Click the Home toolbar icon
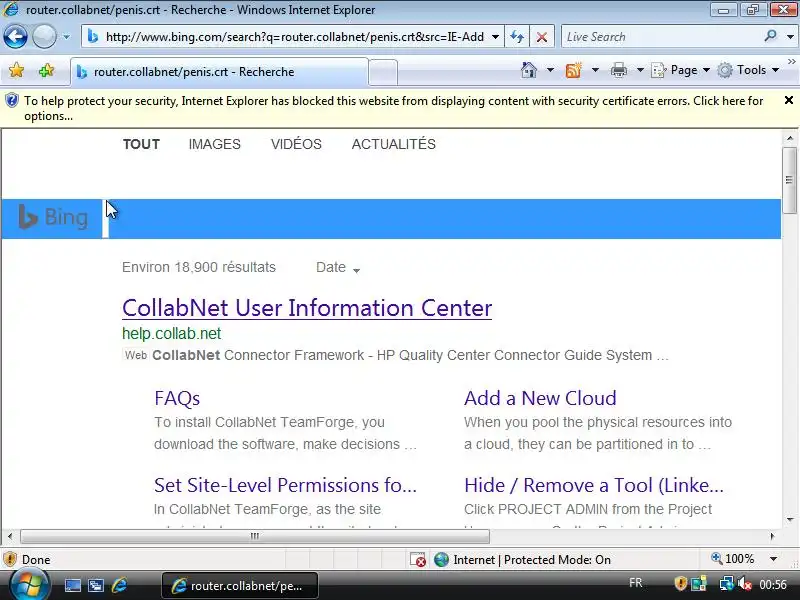This screenshot has height=600, width=800. click(x=529, y=70)
